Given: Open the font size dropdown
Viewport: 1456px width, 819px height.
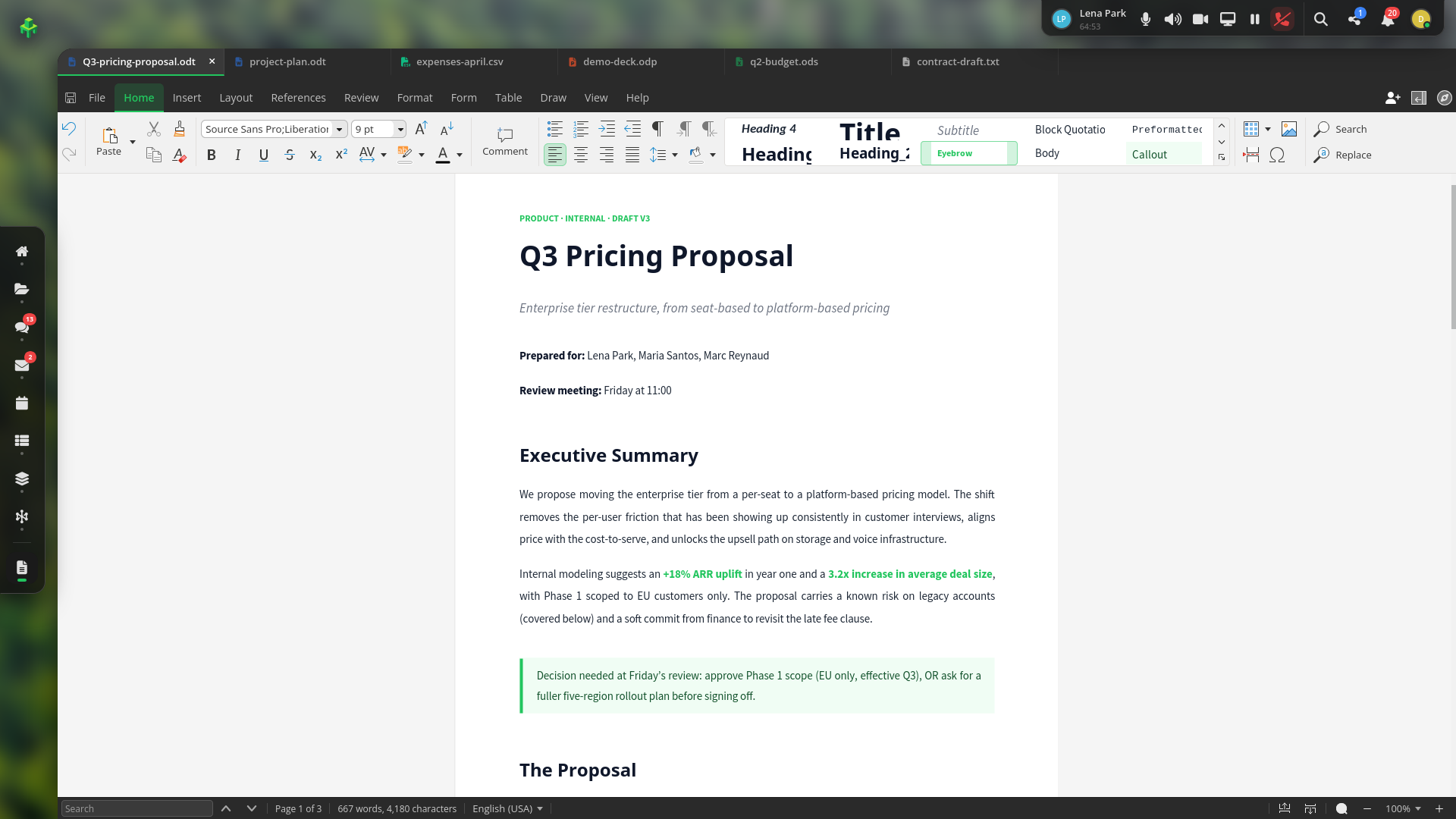Looking at the screenshot, I should [400, 129].
